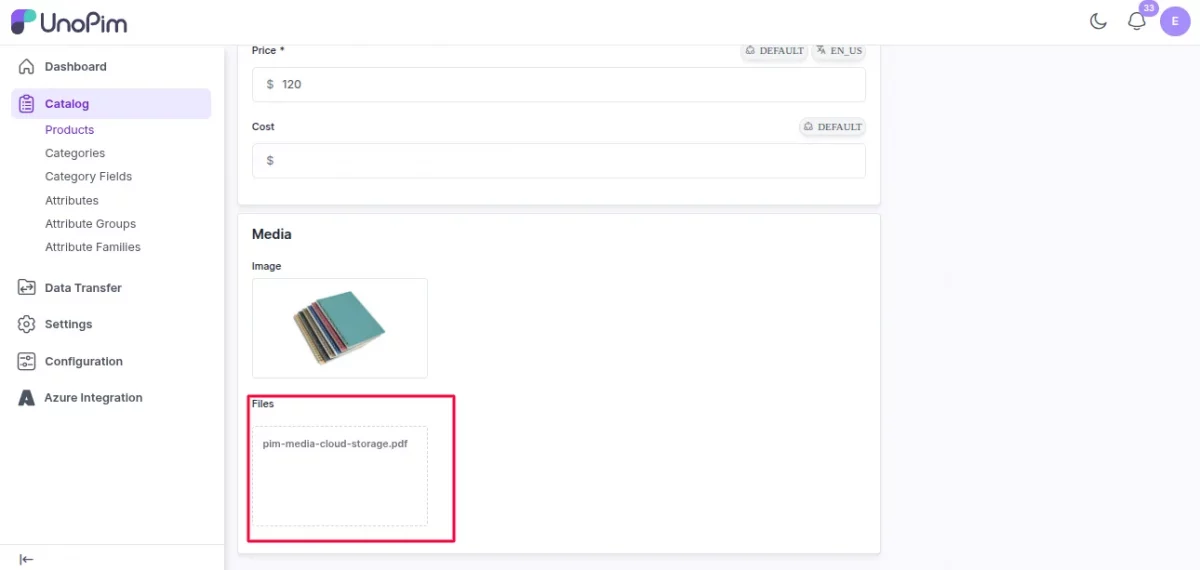Open the Settings gear icon
Screen dimensions: 1200x570
click(27, 324)
